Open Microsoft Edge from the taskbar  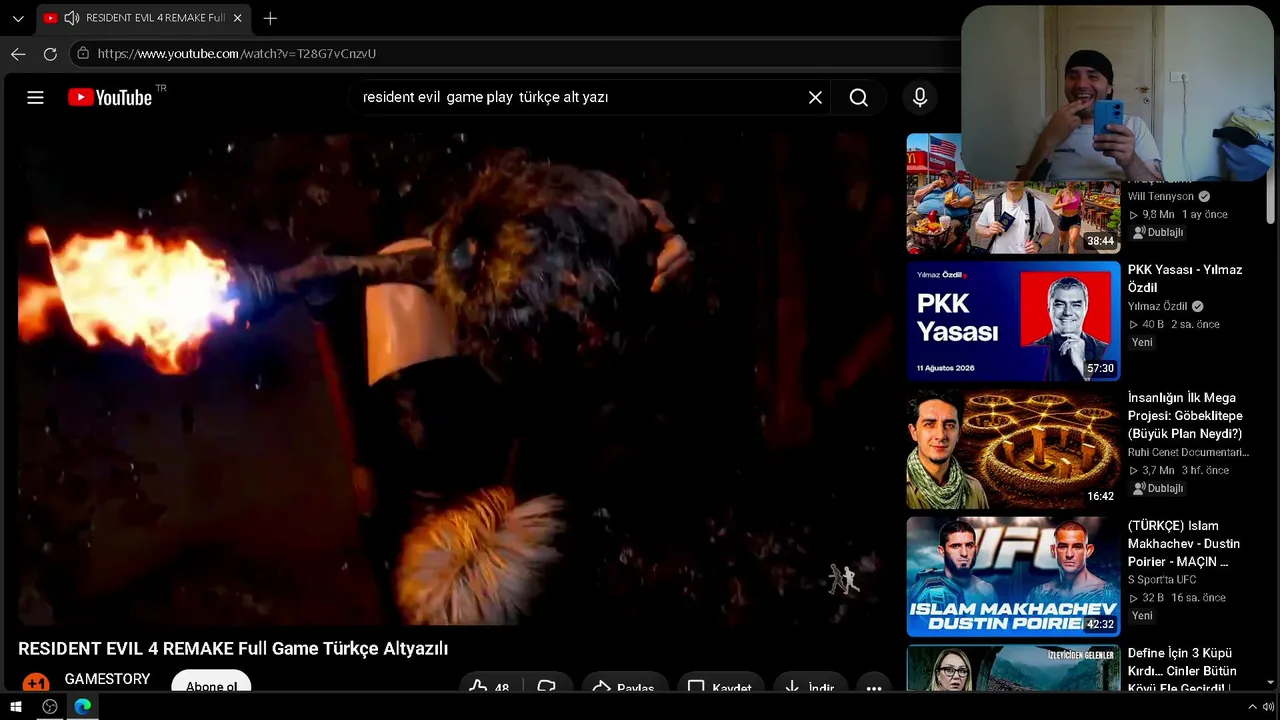tap(83, 707)
